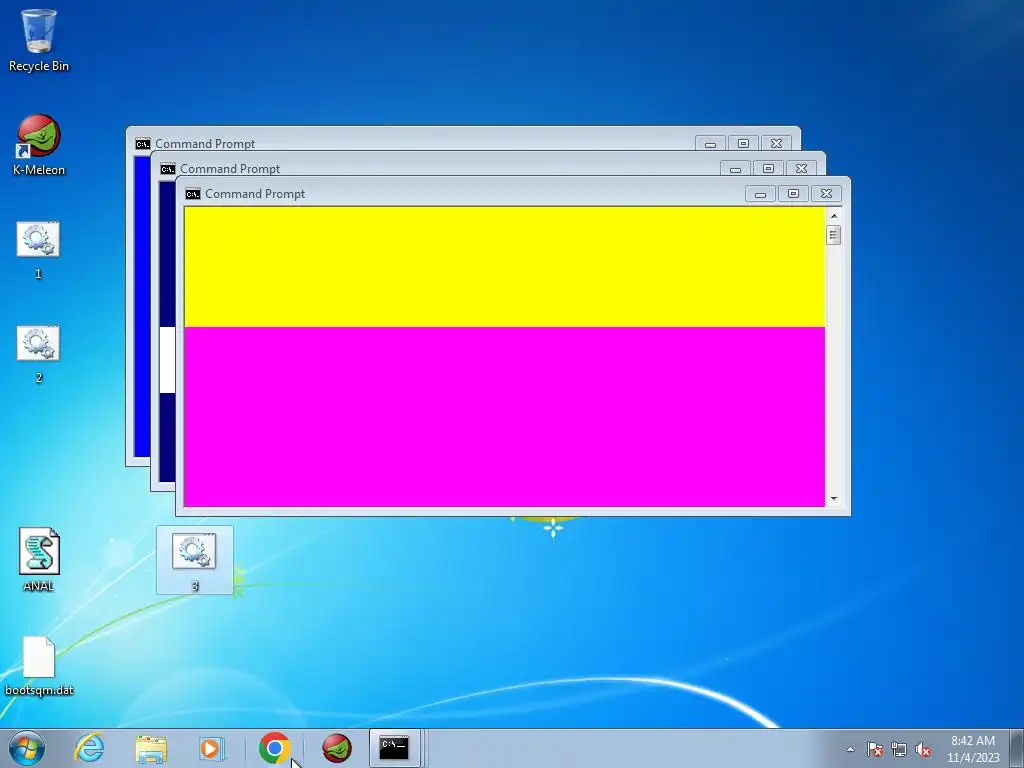Screen dimensions: 1024x768
Task: Select batch file icon named 1
Action: click(38, 249)
